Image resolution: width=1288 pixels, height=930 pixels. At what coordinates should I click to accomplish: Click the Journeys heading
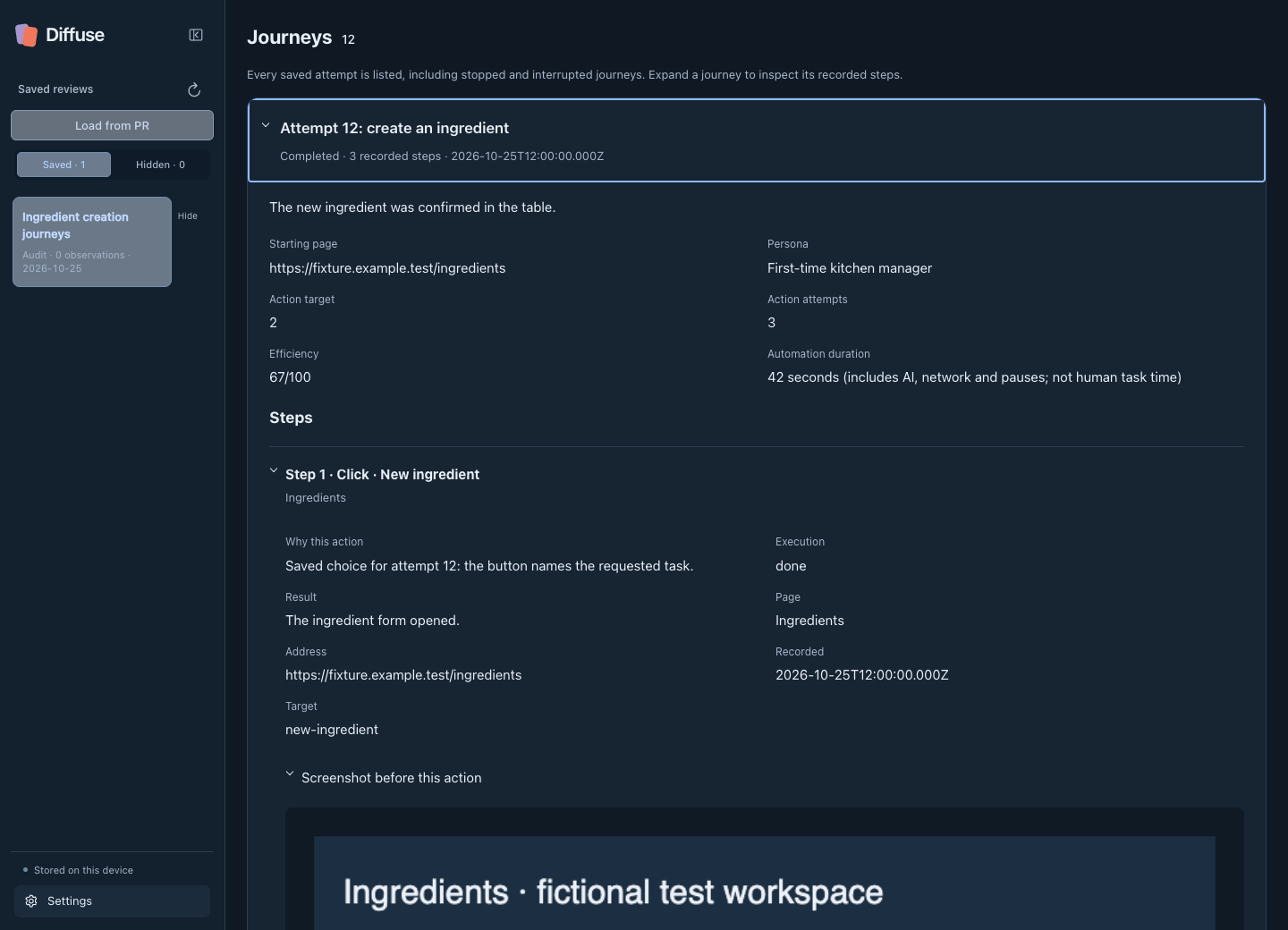[x=290, y=38]
